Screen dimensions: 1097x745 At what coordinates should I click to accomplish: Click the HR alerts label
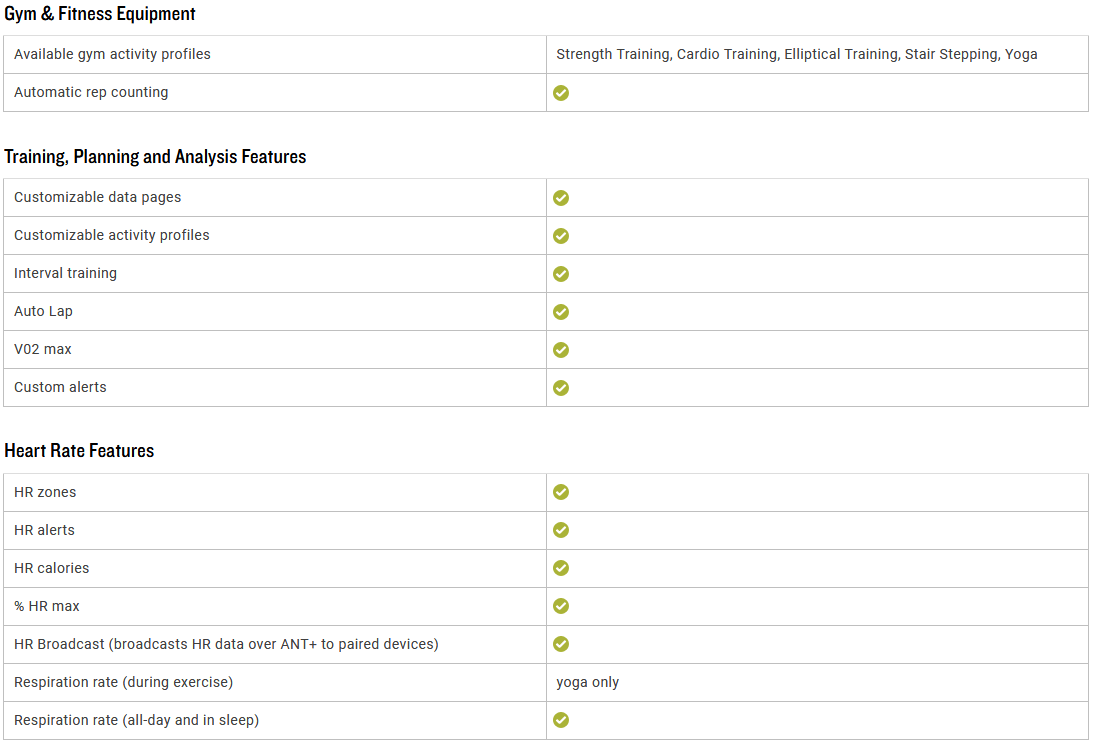[44, 530]
